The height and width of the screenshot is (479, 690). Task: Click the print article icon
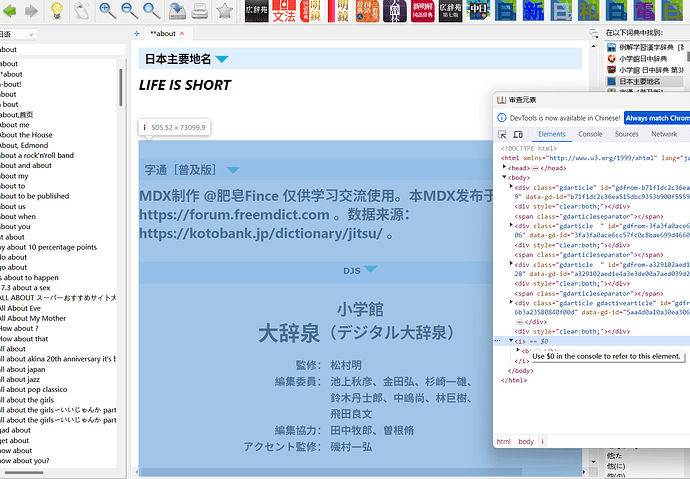click(200, 11)
